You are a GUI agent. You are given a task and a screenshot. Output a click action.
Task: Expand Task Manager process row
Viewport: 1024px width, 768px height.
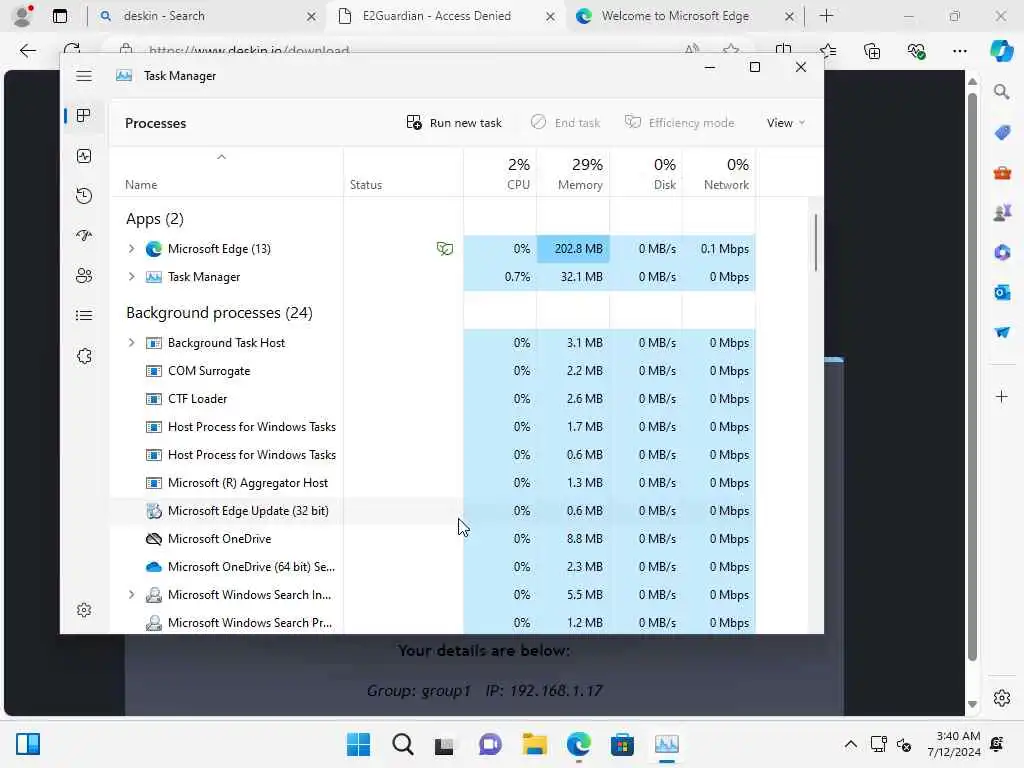[131, 277]
